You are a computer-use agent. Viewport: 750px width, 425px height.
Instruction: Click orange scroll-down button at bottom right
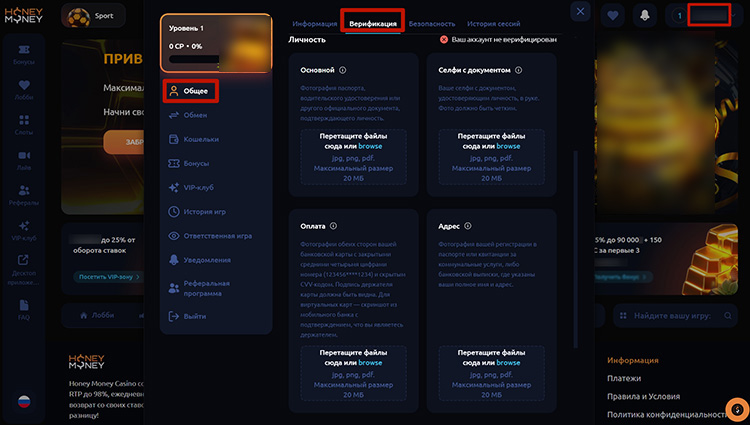click(736, 408)
